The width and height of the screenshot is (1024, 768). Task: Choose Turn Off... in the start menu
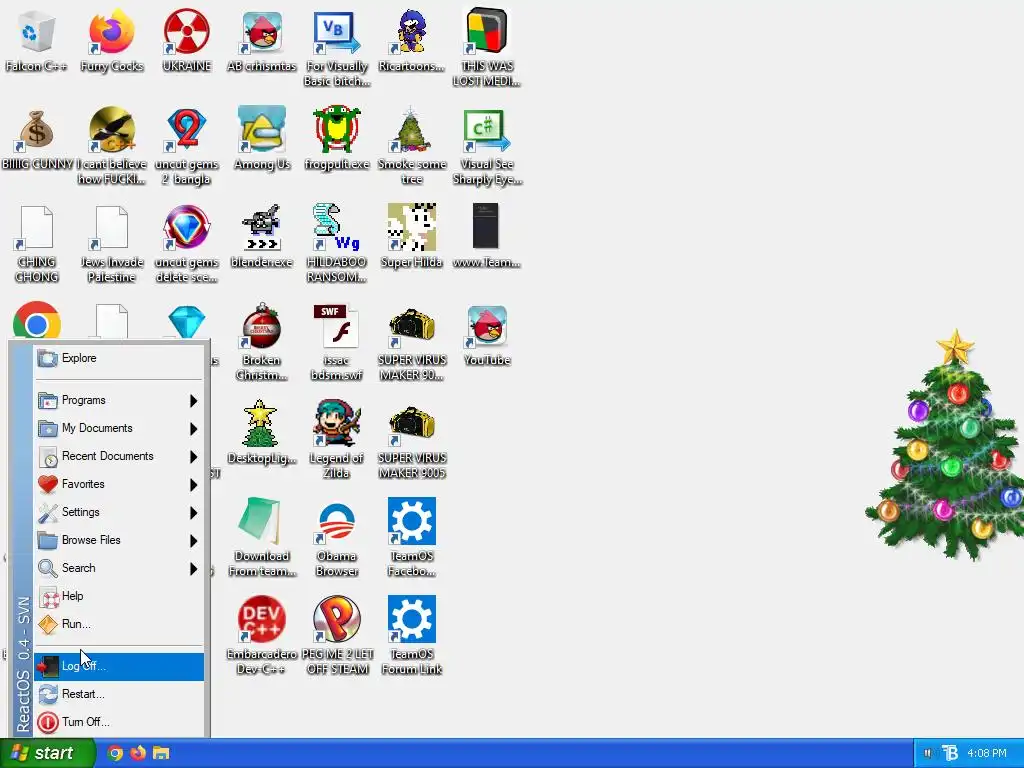120,722
